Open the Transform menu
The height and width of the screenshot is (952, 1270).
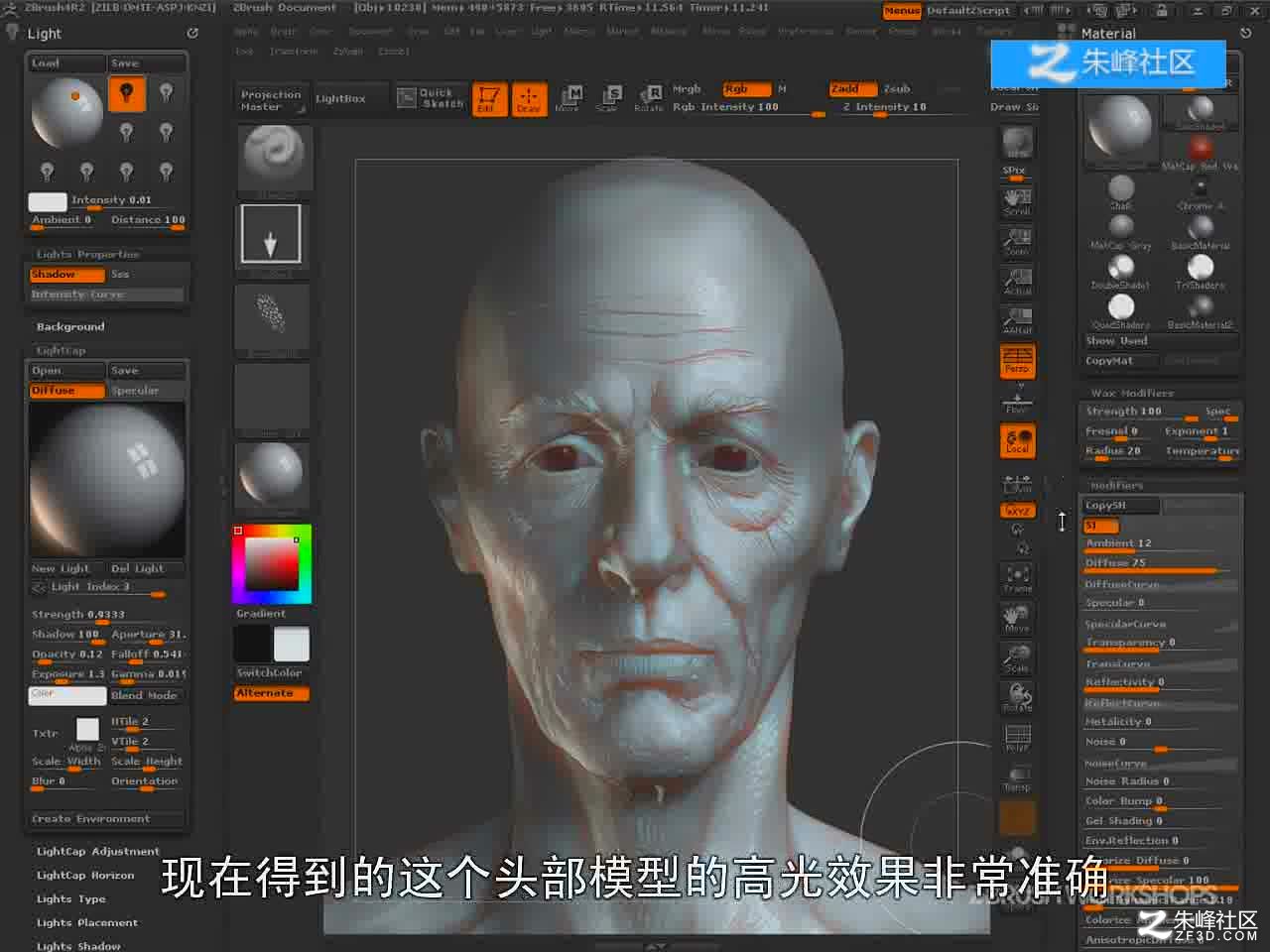(x=293, y=51)
